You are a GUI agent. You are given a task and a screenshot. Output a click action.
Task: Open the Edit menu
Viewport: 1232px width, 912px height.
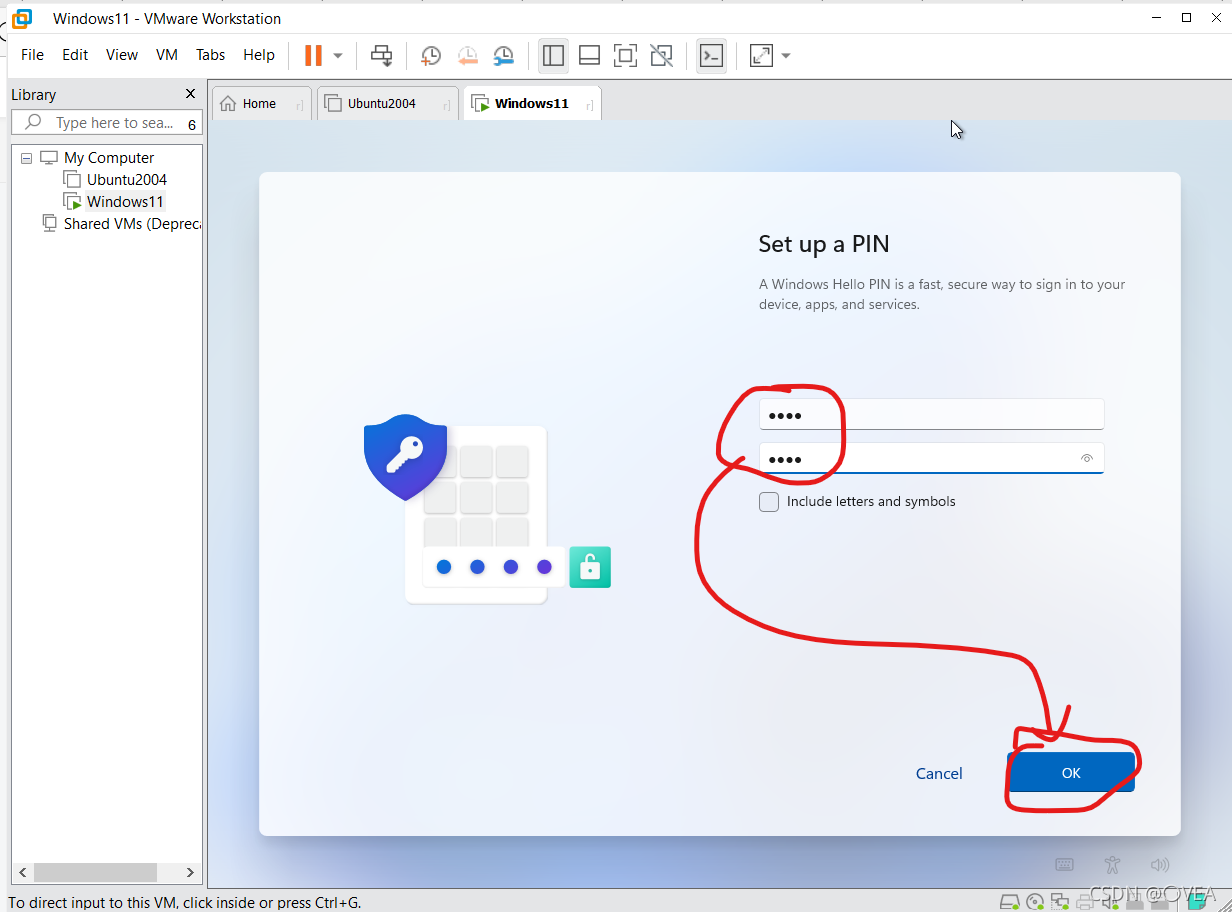[x=75, y=55]
